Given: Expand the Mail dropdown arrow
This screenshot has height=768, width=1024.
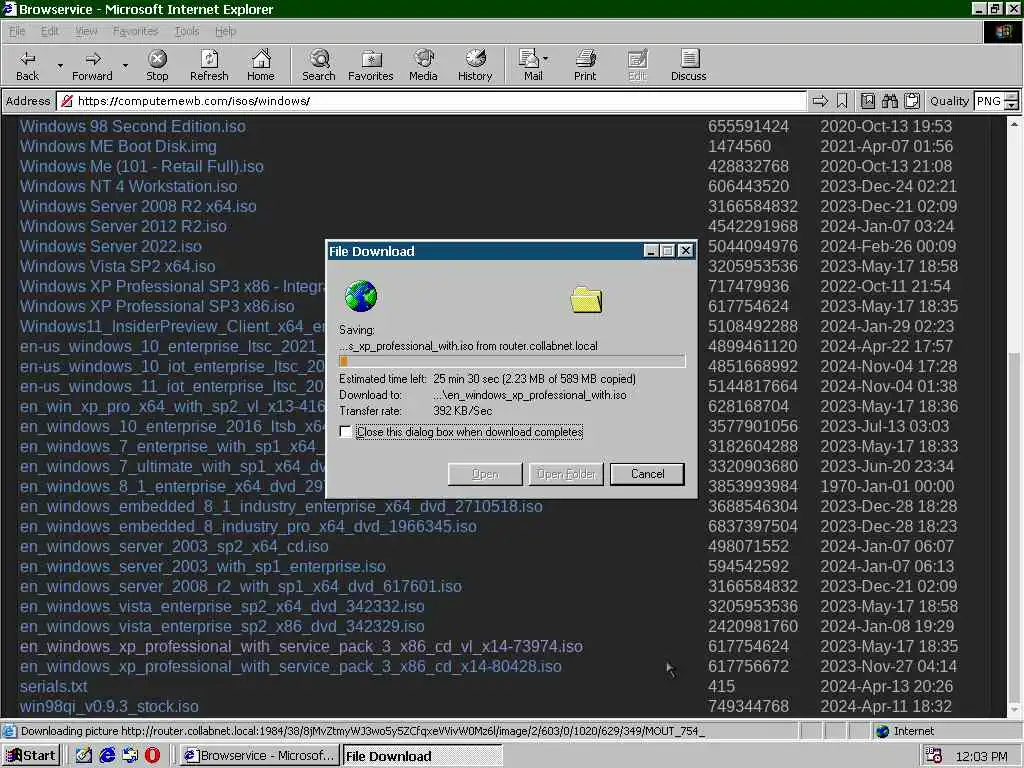Looking at the screenshot, I should (546, 59).
